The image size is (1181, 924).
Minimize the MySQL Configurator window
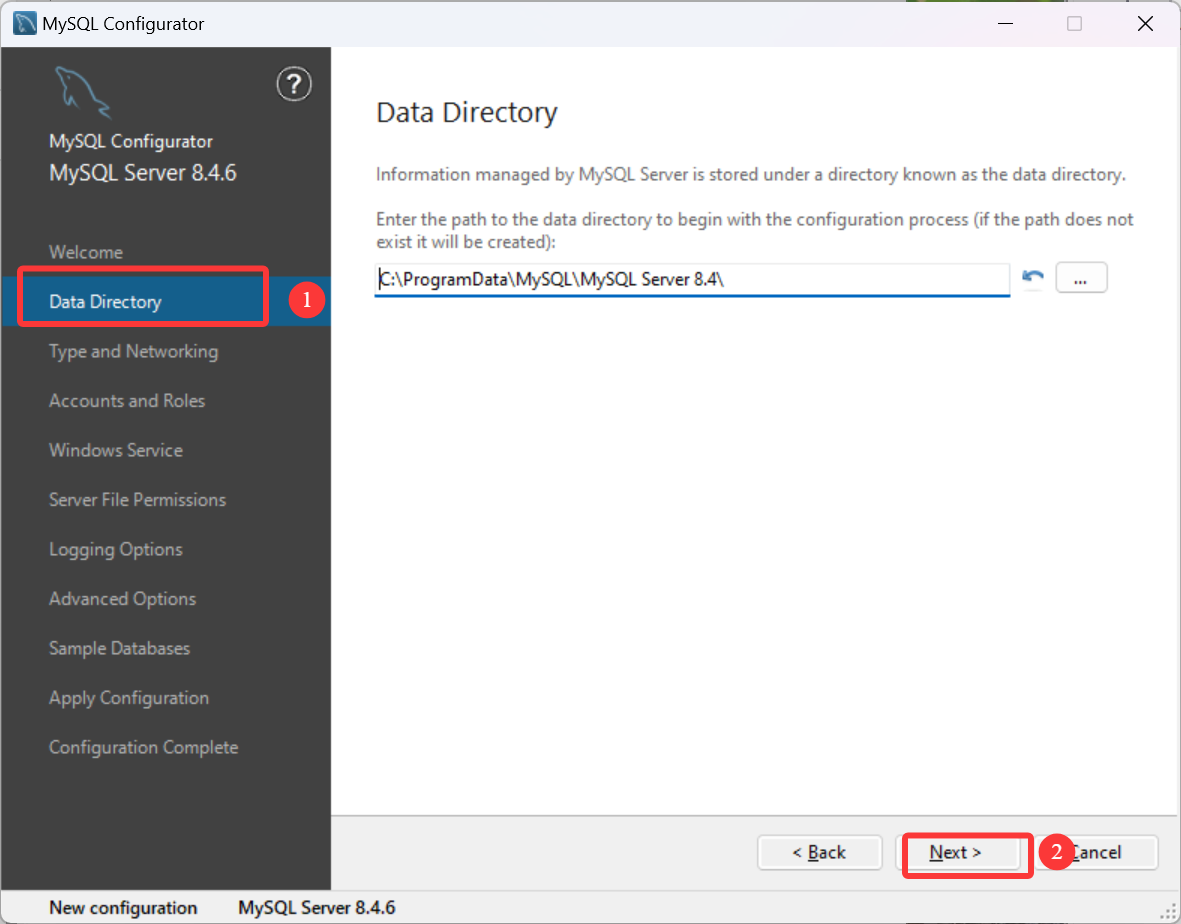[1005, 23]
